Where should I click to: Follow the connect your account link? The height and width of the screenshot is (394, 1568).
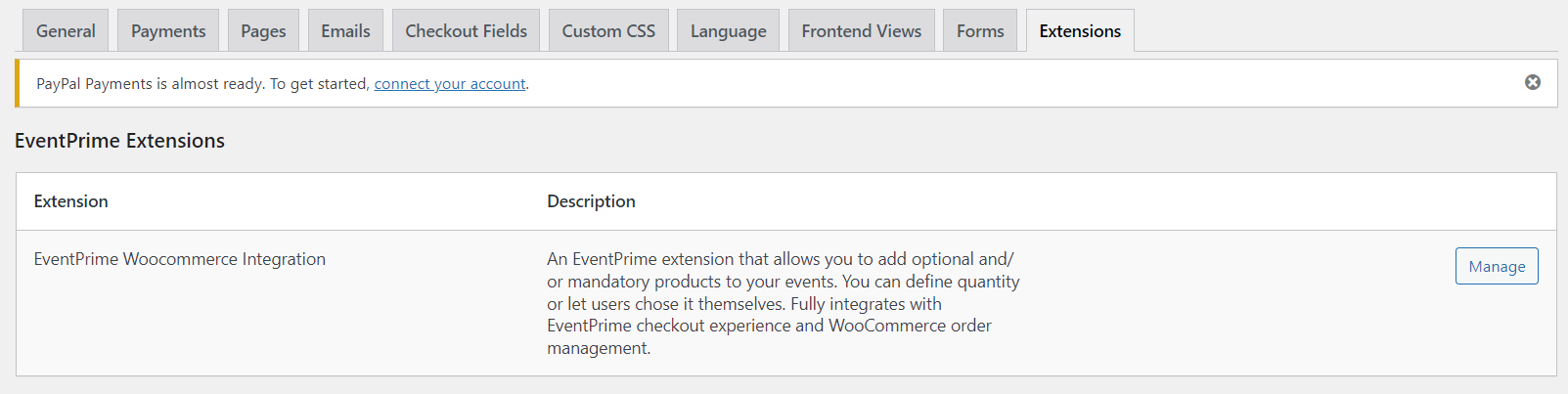click(x=450, y=84)
